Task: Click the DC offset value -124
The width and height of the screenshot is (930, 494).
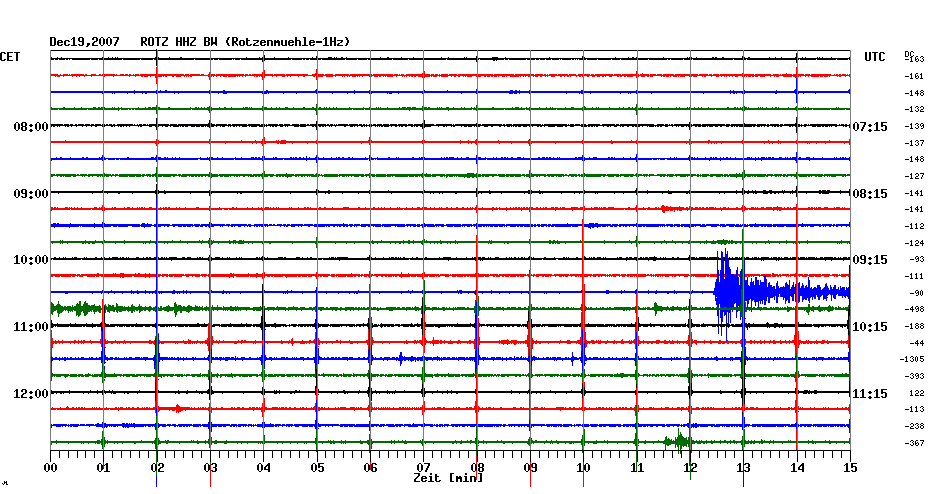Action: pyautogui.click(x=914, y=243)
